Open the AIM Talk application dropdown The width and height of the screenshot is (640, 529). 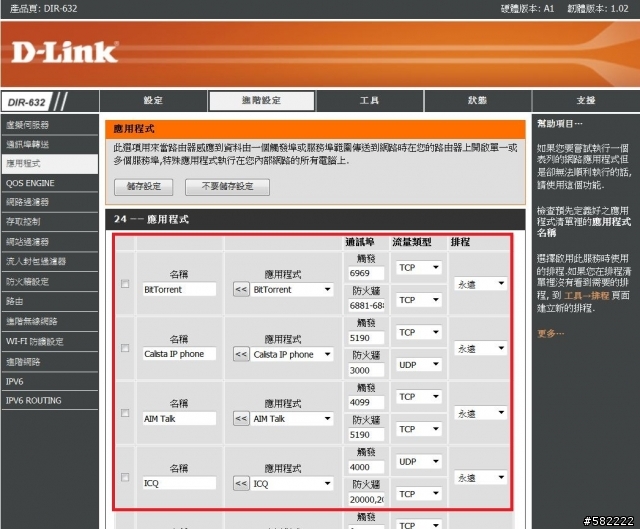pyautogui.click(x=292, y=418)
